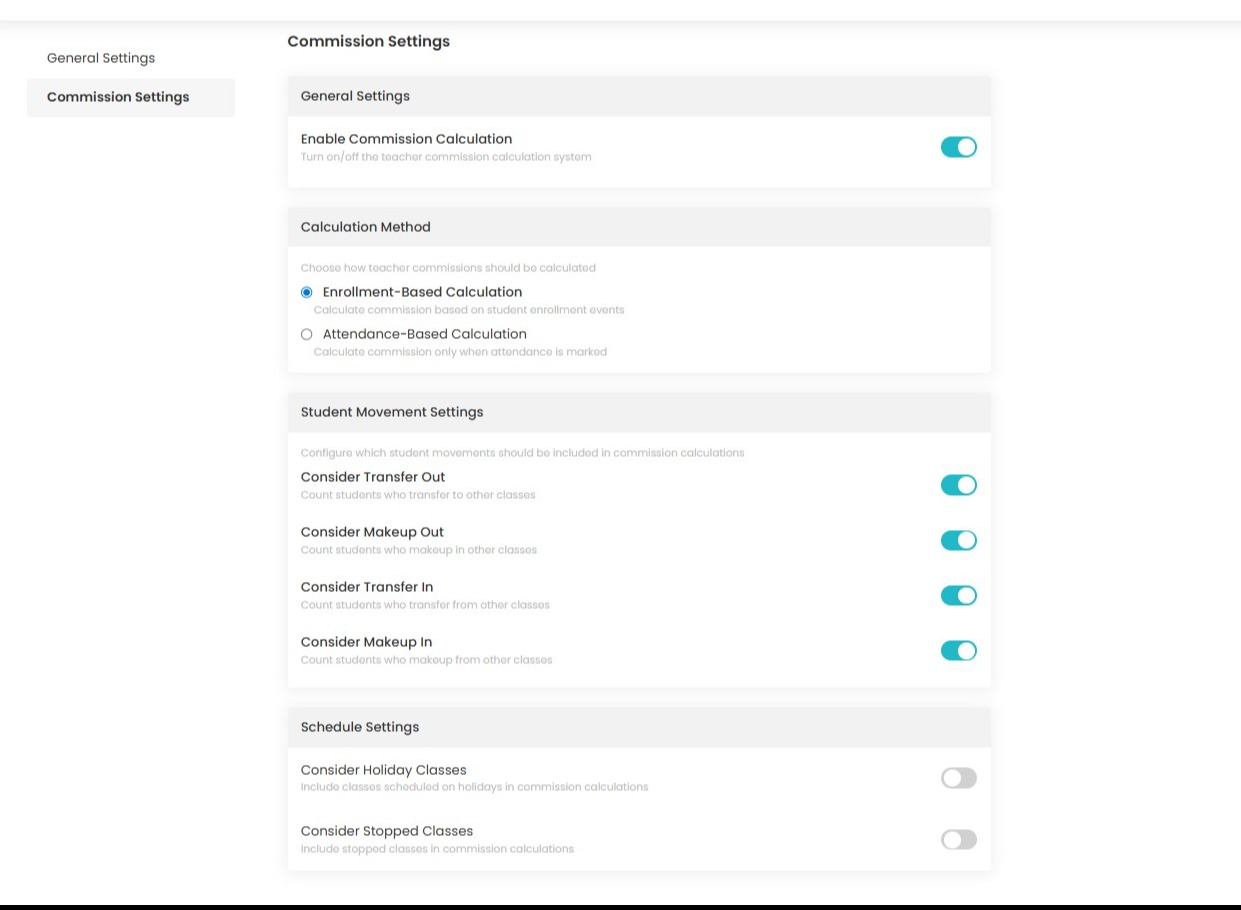Toggle the Consider Makeup Out switch
This screenshot has width=1241, height=910.
(x=958, y=540)
